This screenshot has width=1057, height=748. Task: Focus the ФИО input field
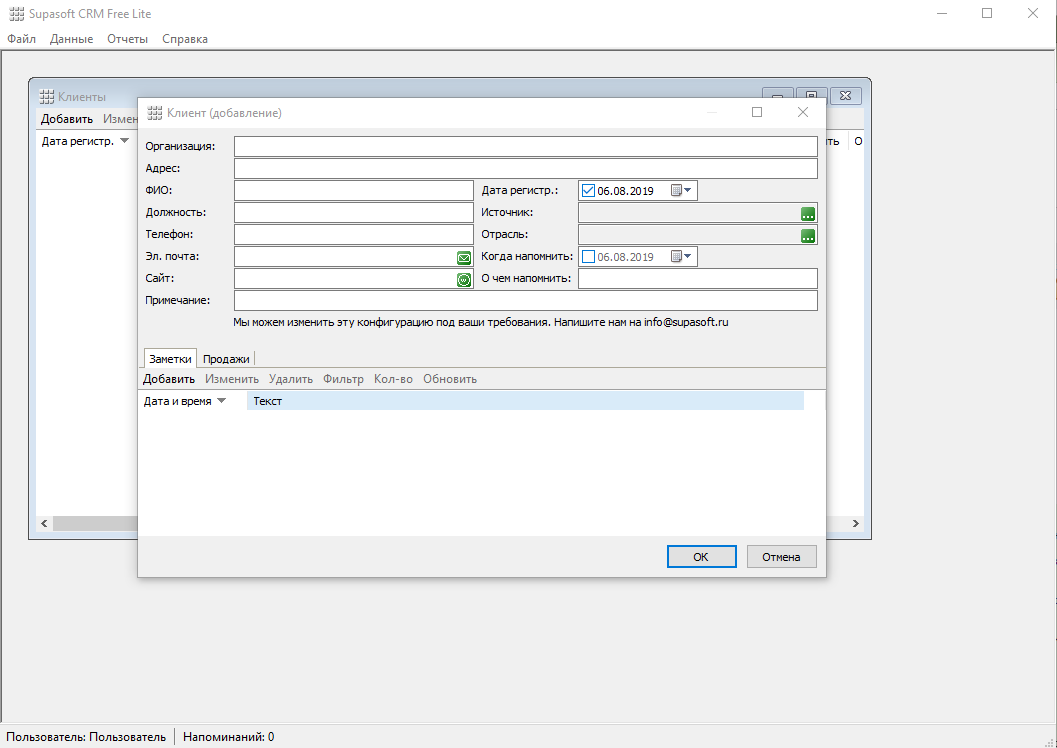tap(354, 191)
